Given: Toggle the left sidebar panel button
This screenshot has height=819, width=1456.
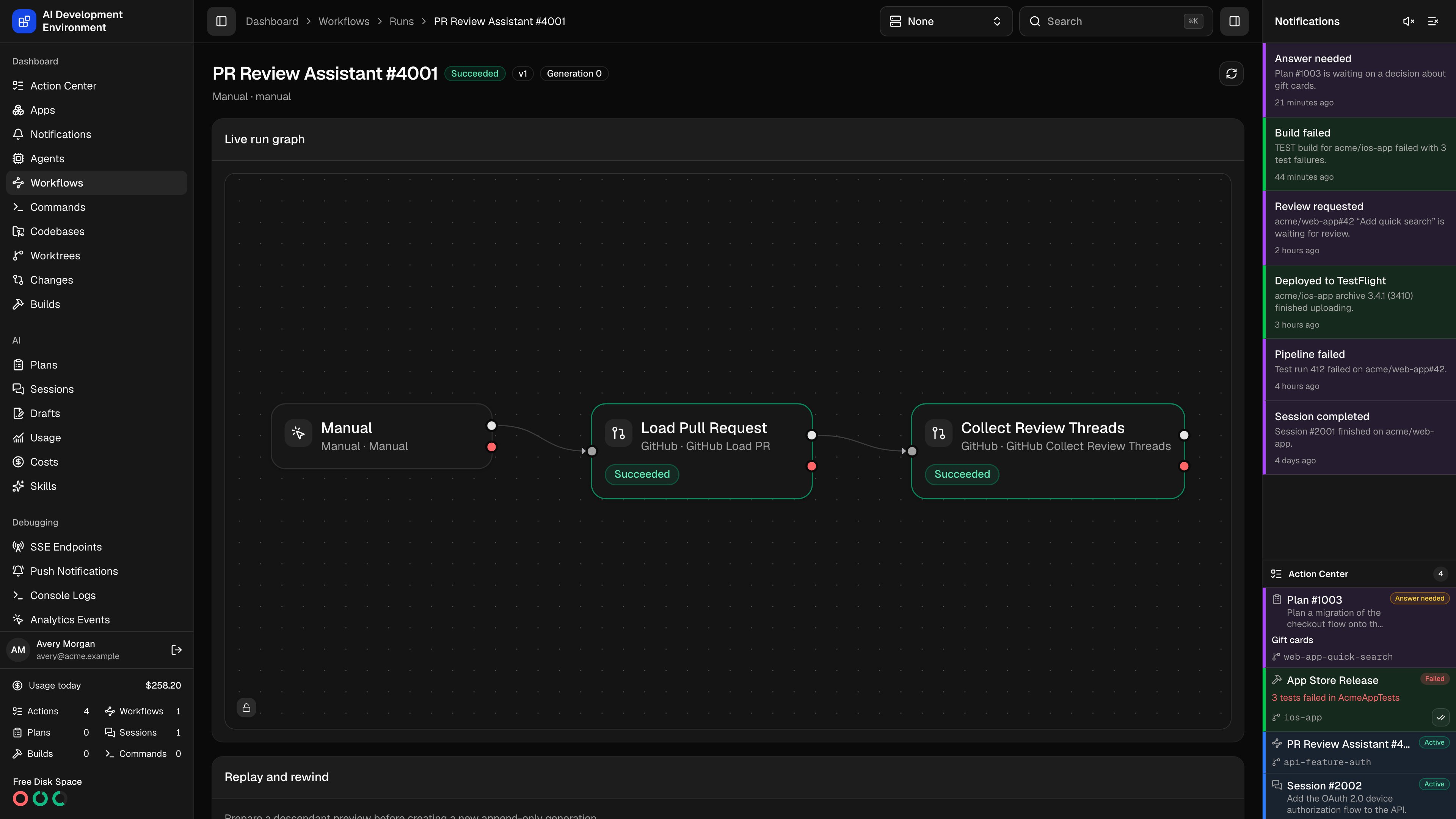Looking at the screenshot, I should coord(221,22).
